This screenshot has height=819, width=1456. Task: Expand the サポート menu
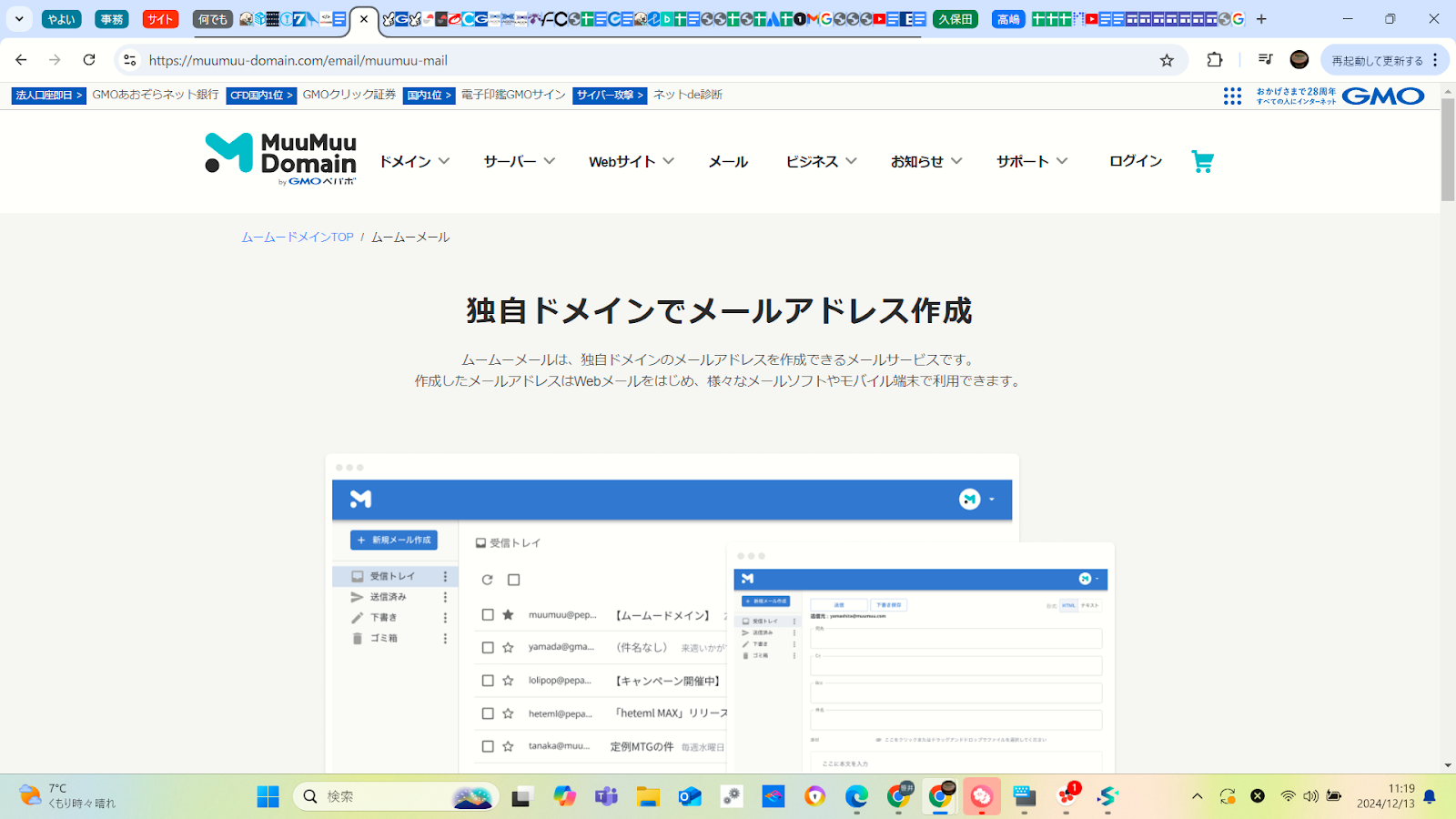tap(1032, 161)
